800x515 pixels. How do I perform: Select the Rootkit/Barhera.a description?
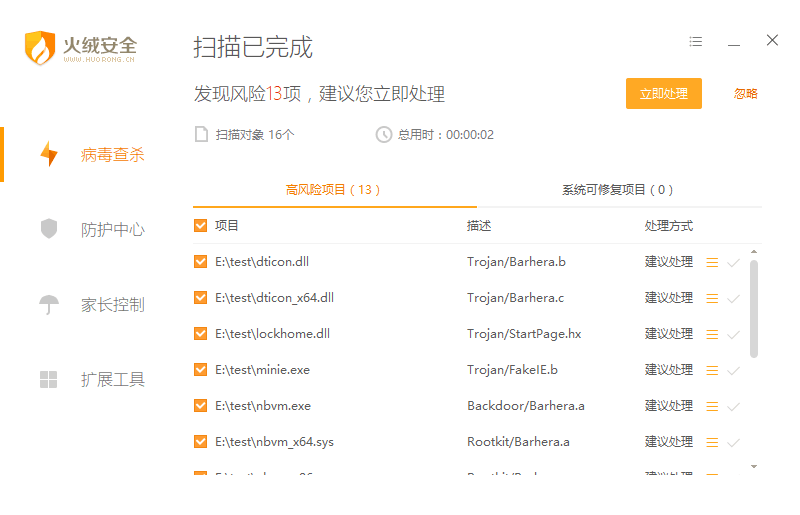(518, 442)
